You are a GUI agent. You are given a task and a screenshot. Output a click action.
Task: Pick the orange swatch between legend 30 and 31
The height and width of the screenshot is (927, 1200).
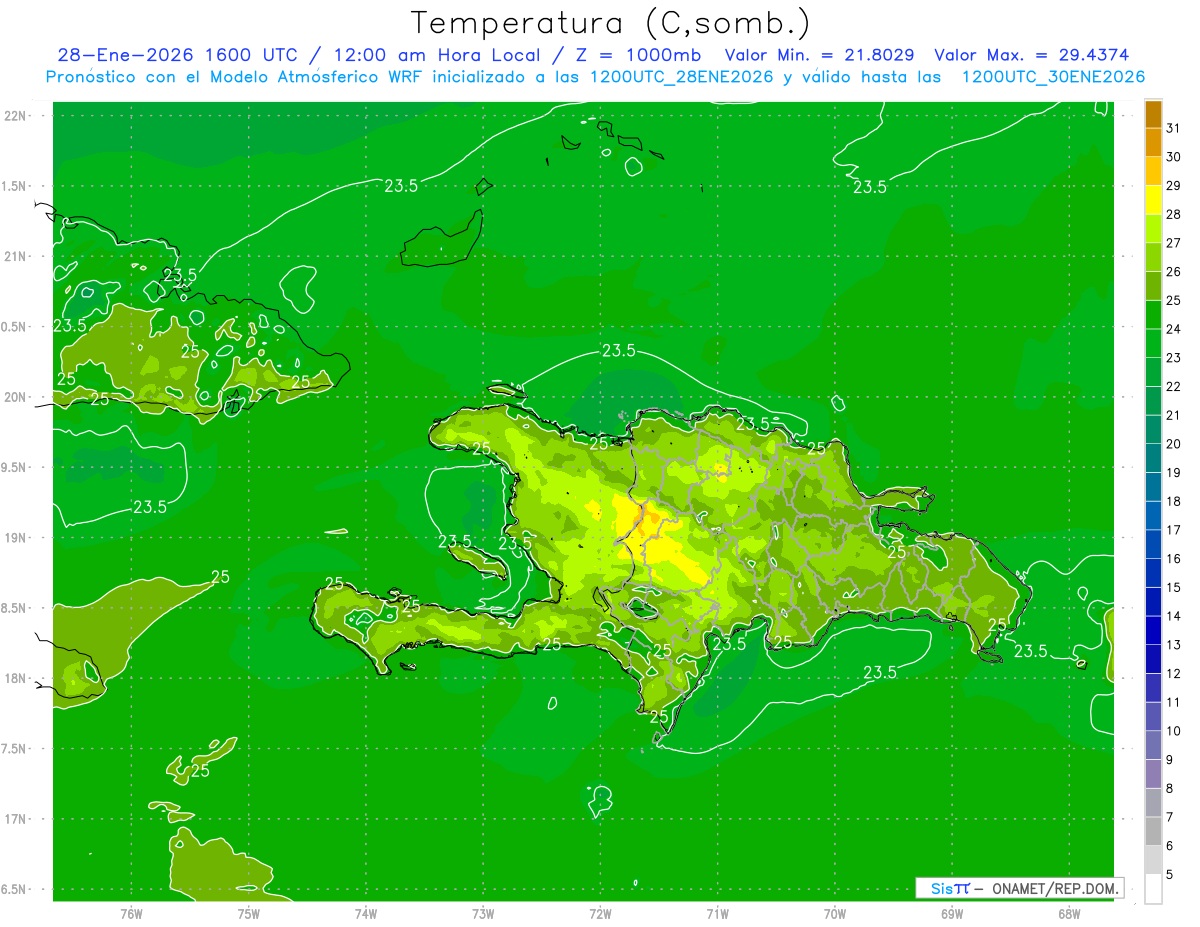pos(1153,142)
